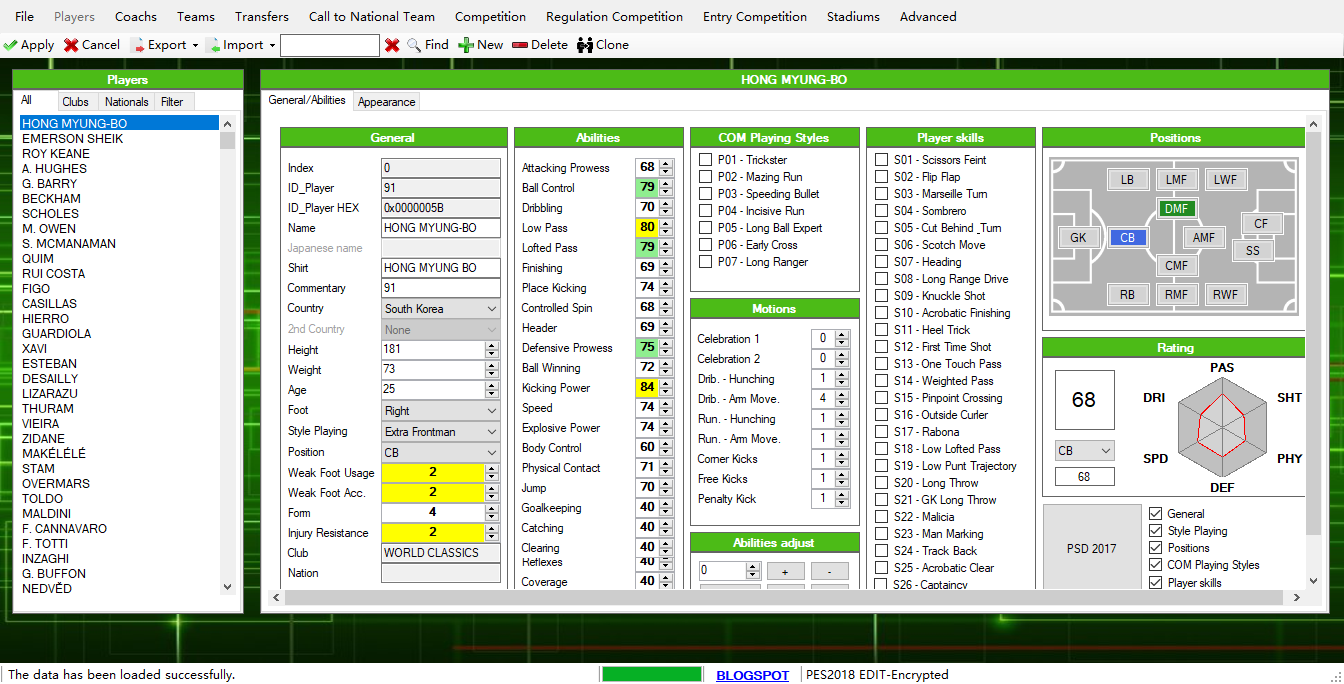Image resolution: width=1344 pixels, height=684 pixels.
Task: Select the RWF position on the pitch
Action: [x=1225, y=295]
